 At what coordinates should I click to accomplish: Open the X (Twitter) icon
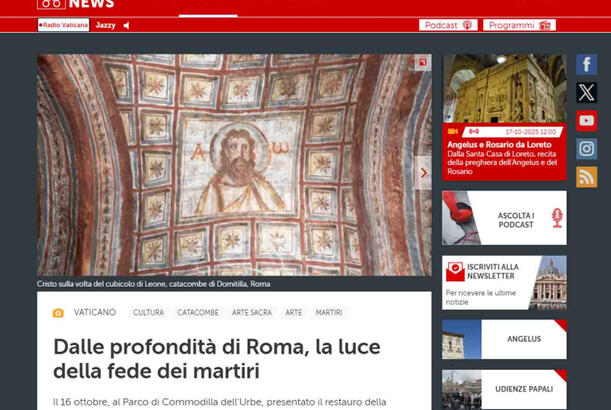click(x=587, y=92)
